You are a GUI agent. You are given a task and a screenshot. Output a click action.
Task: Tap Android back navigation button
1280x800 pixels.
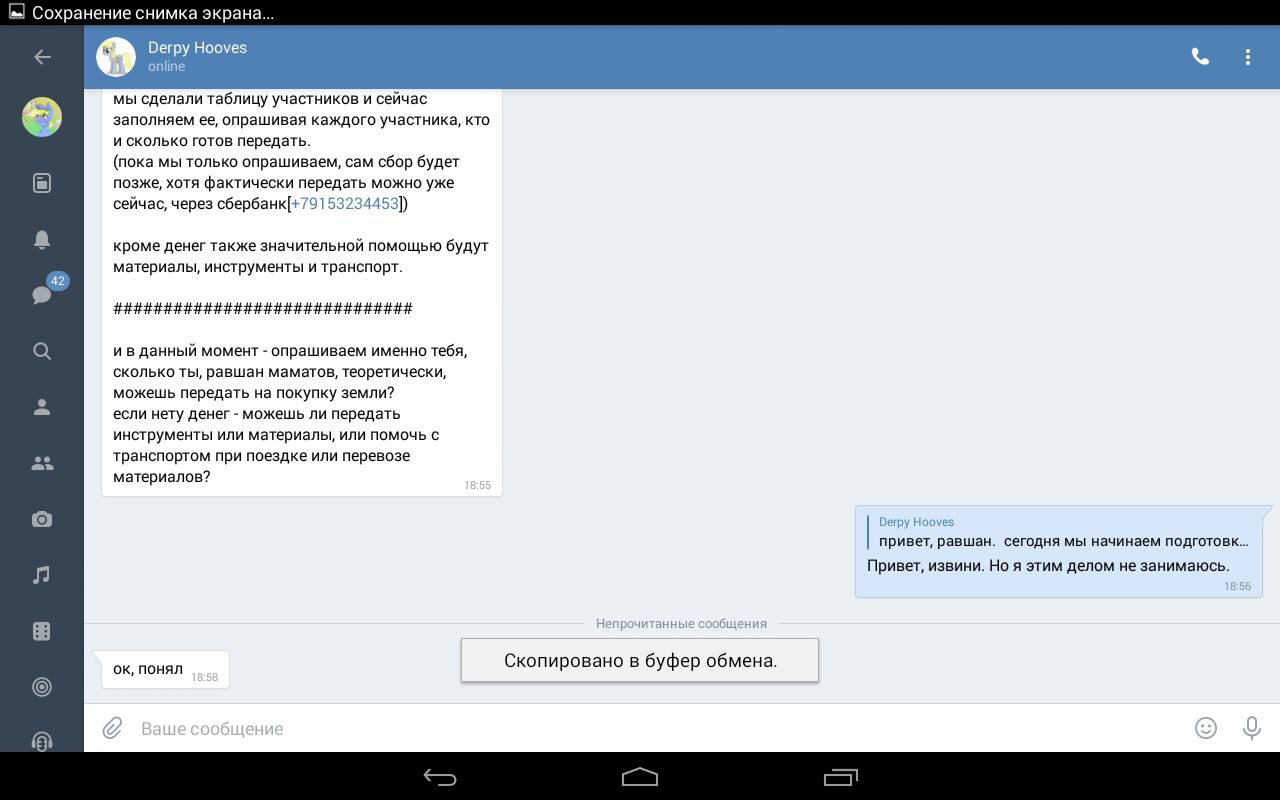[x=440, y=777]
